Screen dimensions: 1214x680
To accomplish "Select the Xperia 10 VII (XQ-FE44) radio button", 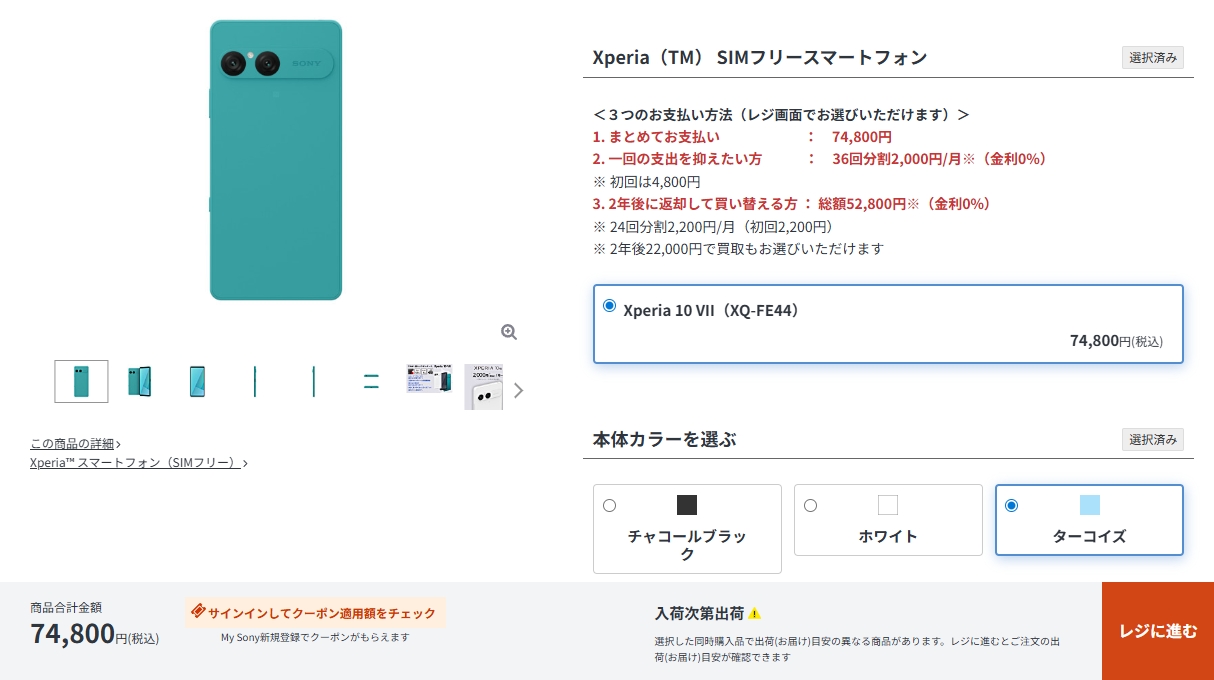I will (610, 306).
